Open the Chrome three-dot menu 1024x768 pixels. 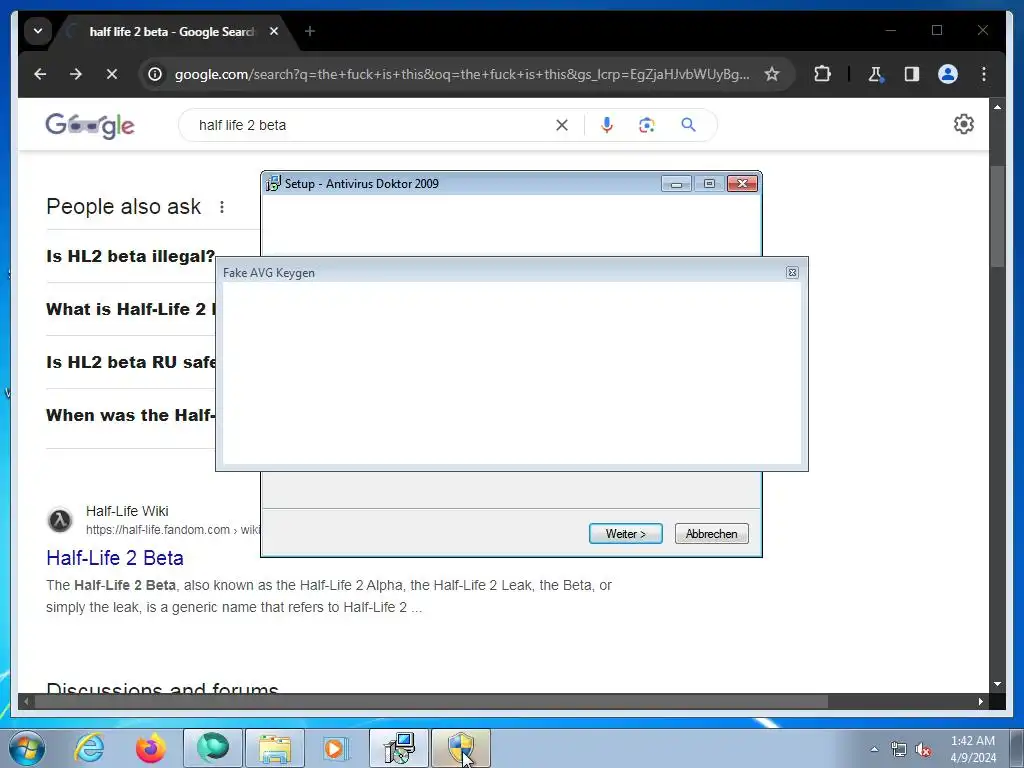(984, 74)
